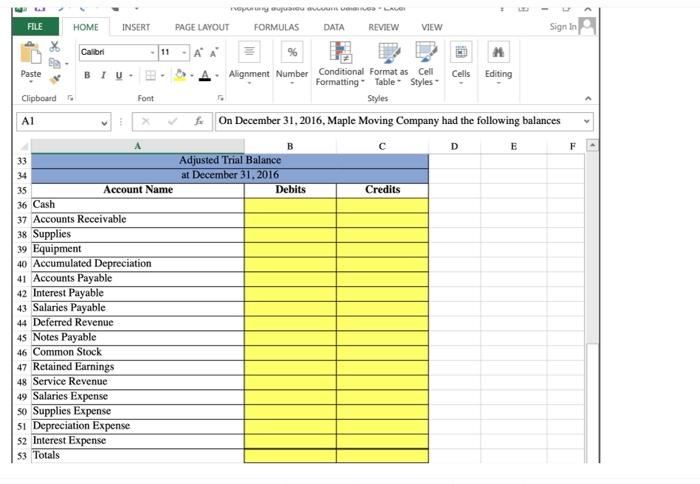Image resolution: width=700 pixels, height=484 pixels.
Task: Expand the Paste options arrow
Action: click(30, 82)
